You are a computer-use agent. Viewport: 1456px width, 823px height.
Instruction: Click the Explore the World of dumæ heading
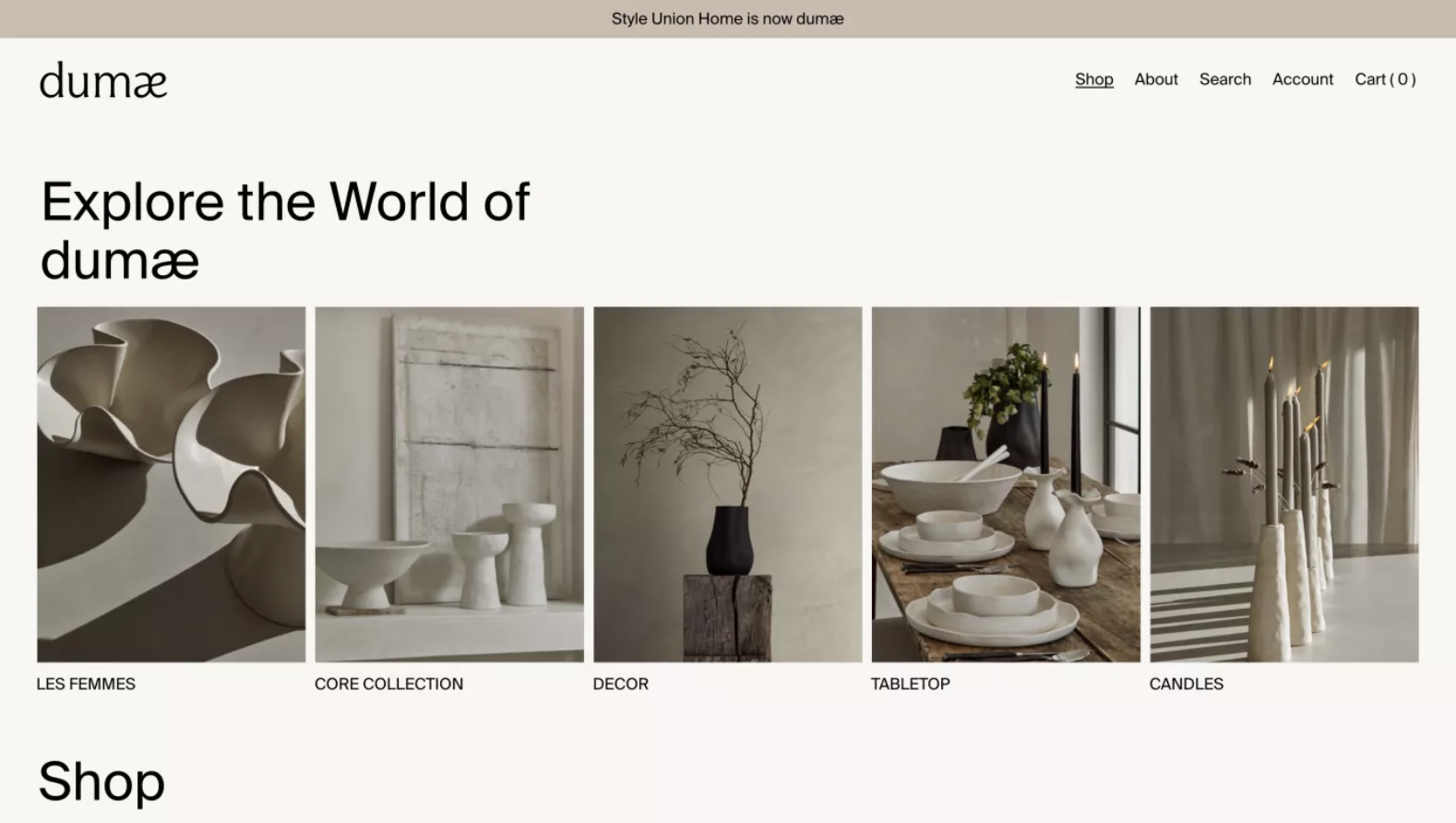285,230
